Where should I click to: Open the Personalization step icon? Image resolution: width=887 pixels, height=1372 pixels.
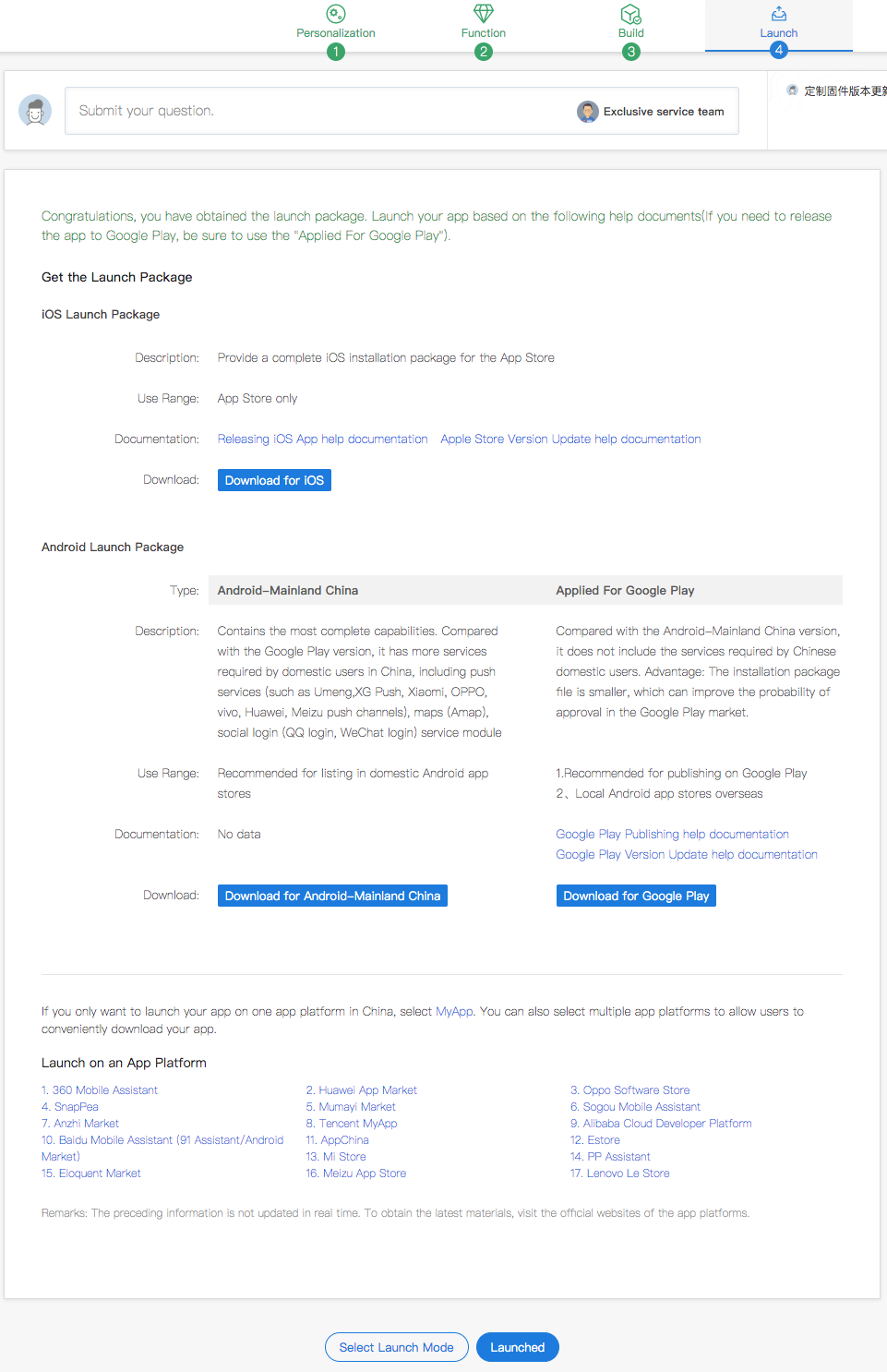[x=336, y=14]
